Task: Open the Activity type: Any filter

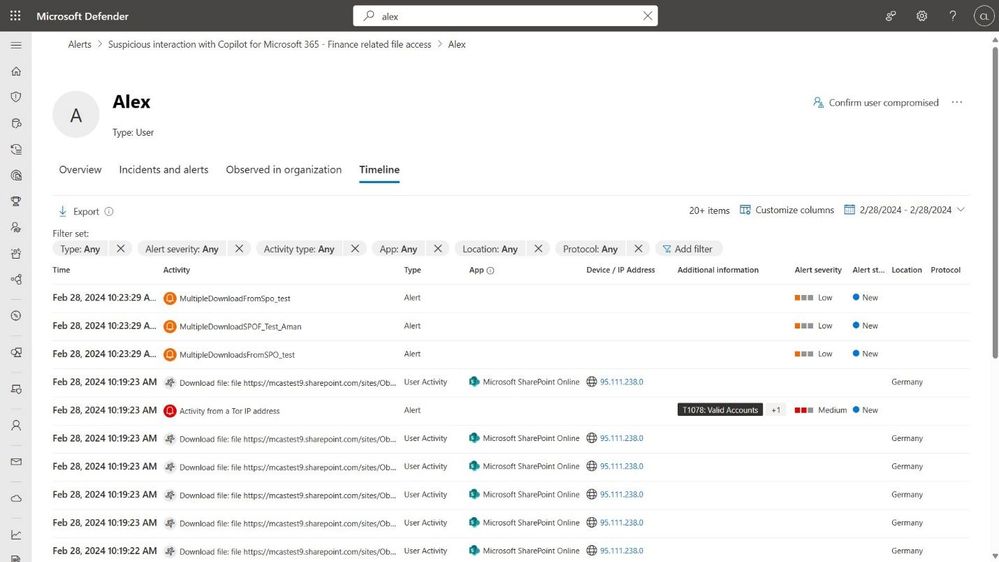Action: click(299, 249)
